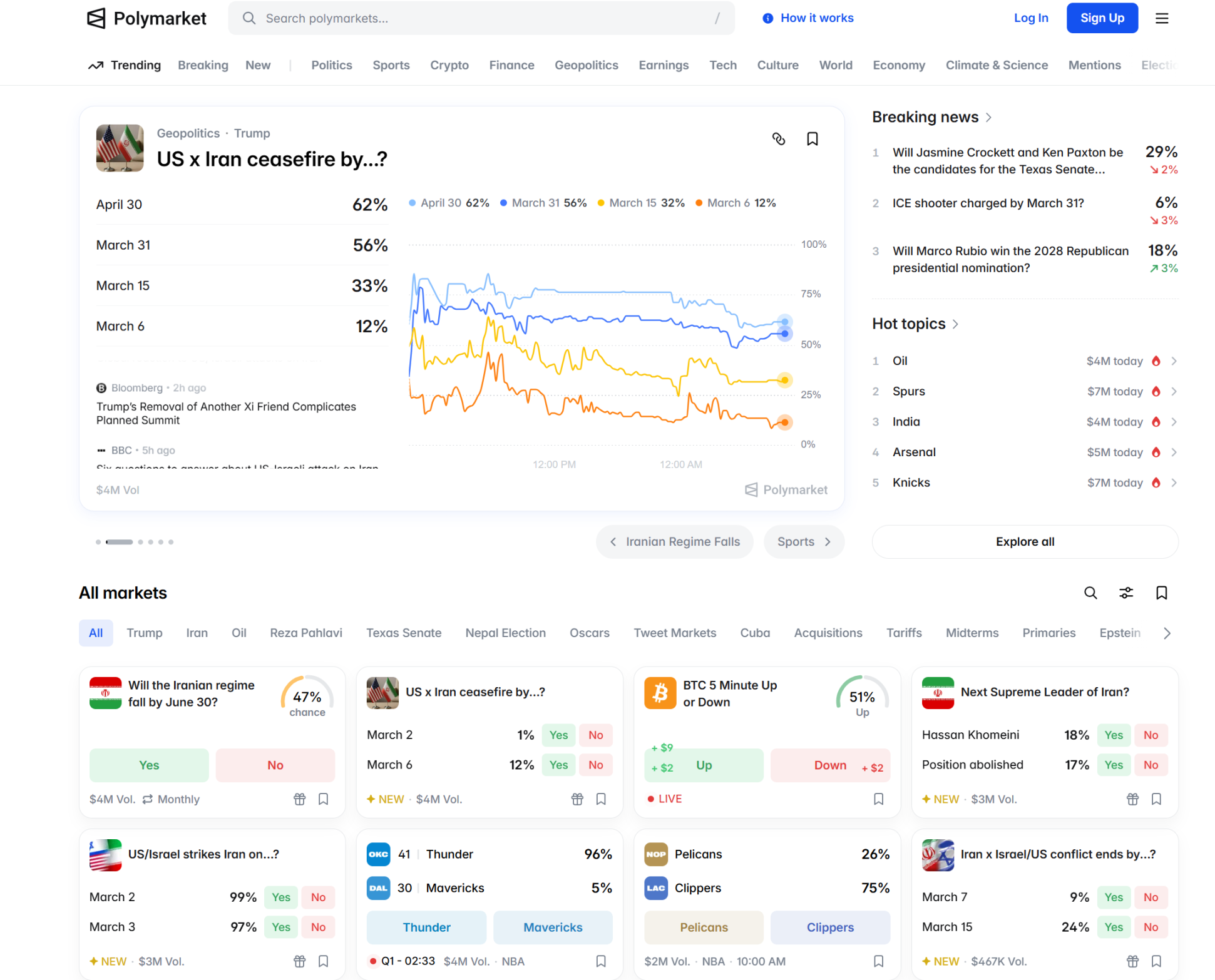Click gift icon on Iranian regime fall card

pos(300,799)
